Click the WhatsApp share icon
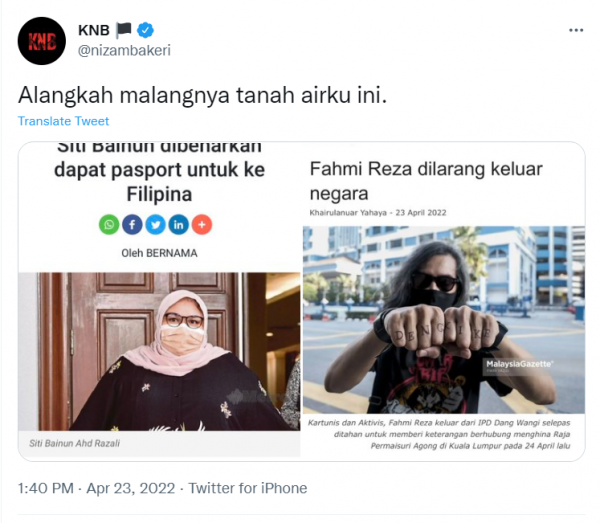This screenshot has height=523, width=600. [109, 225]
